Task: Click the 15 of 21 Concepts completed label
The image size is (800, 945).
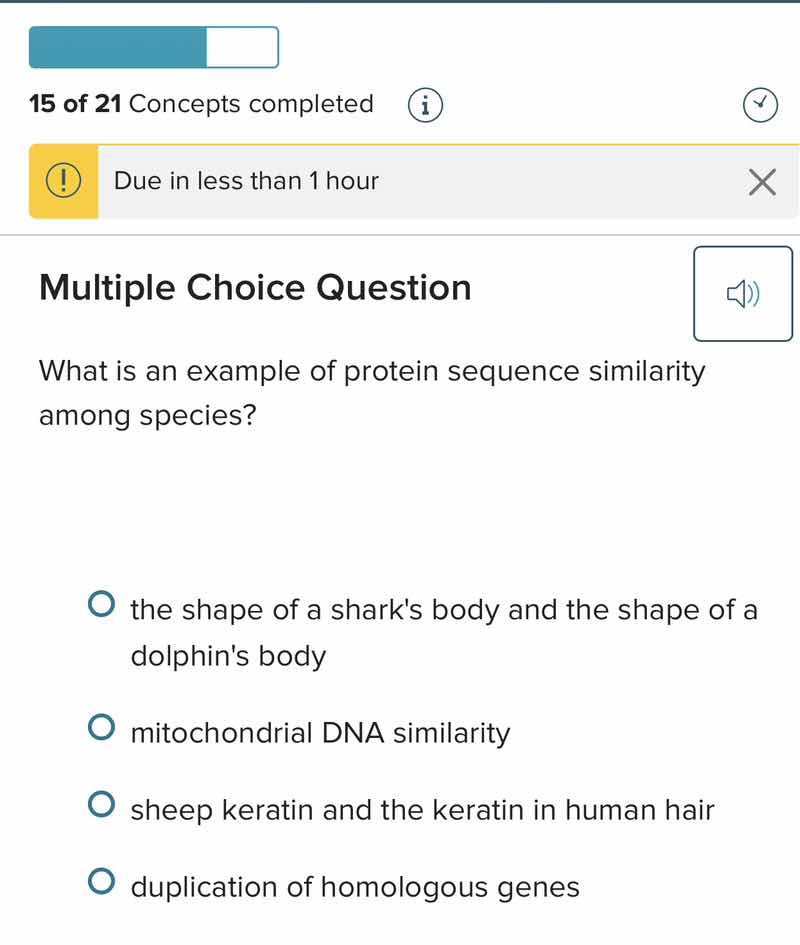Action: pyautogui.click(x=200, y=104)
